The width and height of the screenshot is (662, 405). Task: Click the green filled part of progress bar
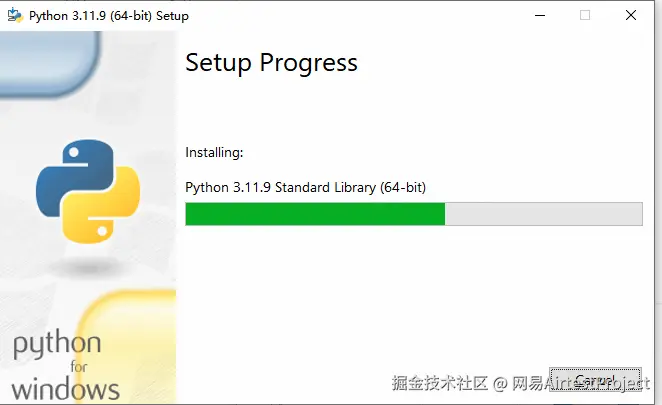click(x=315, y=214)
